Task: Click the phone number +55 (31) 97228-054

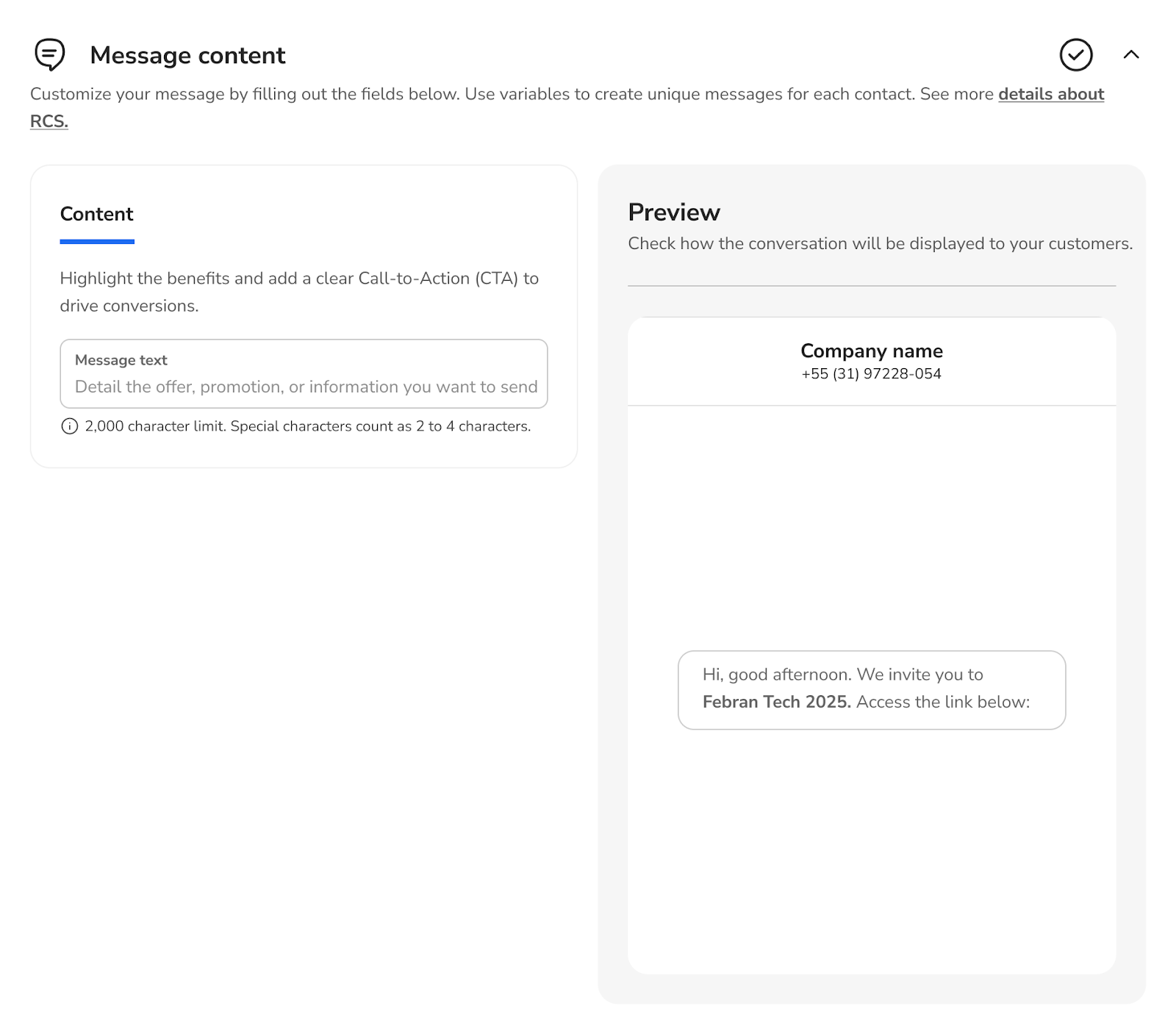Action: click(871, 374)
